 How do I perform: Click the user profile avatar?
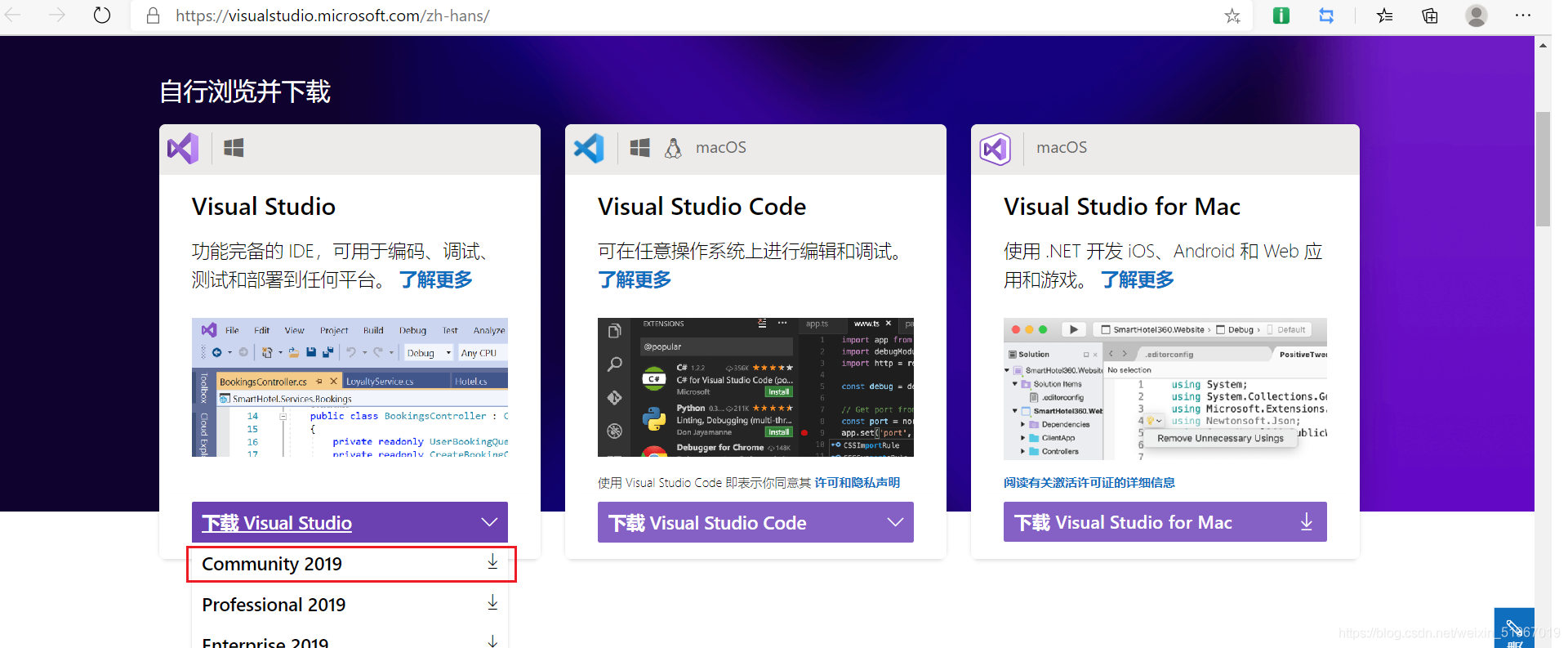(1477, 15)
